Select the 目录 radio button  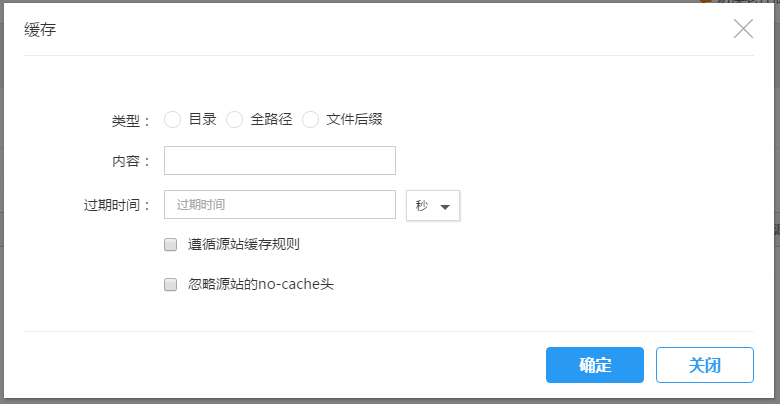pyautogui.click(x=172, y=120)
